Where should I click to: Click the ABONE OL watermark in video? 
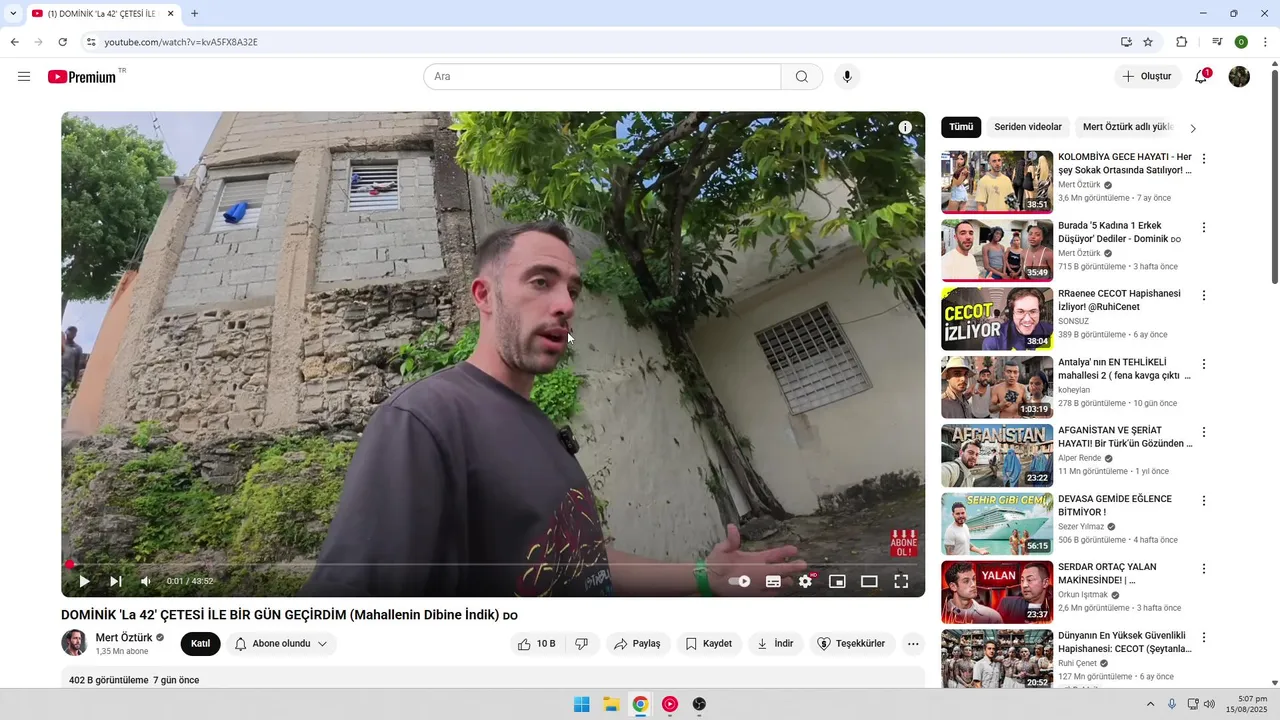coord(904,543)
